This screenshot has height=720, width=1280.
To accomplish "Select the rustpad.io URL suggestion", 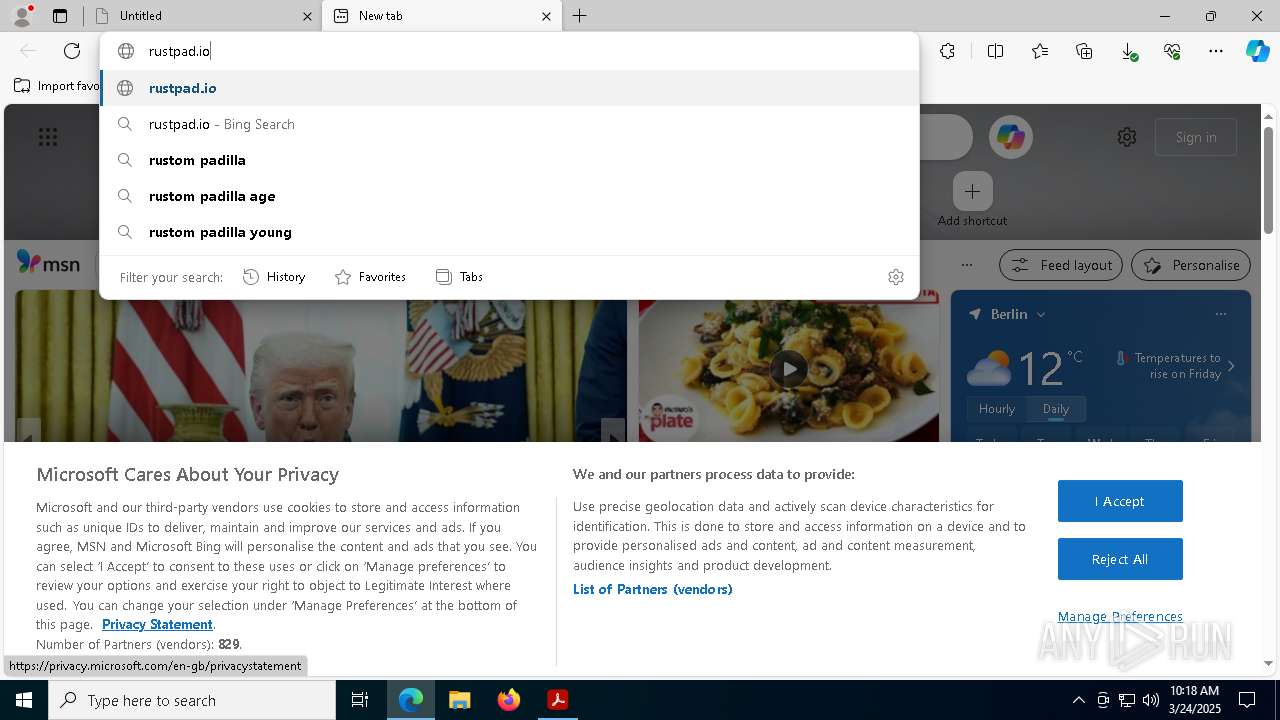I will [x=509, y=88].
